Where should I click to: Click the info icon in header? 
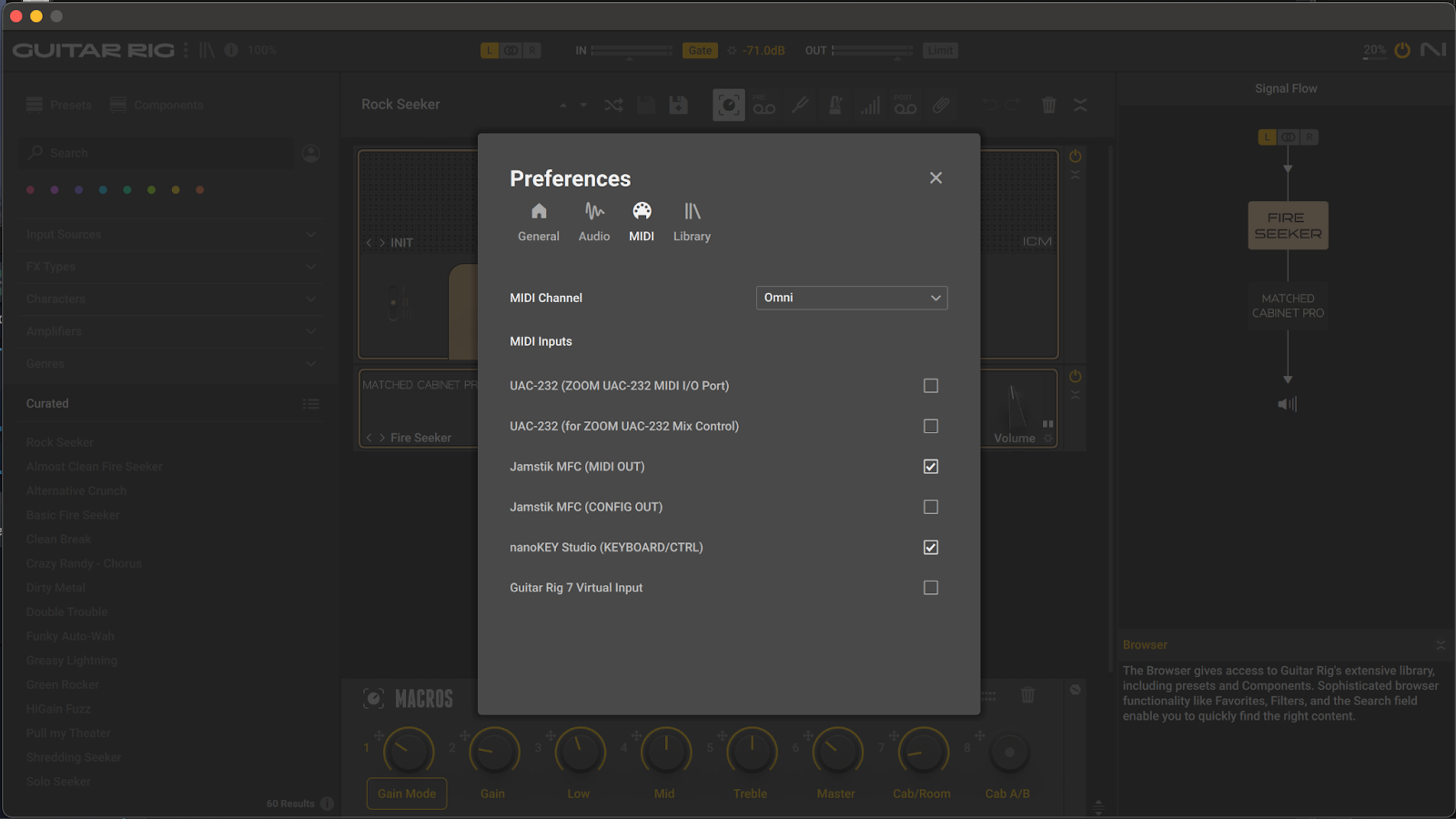point(231,50)
